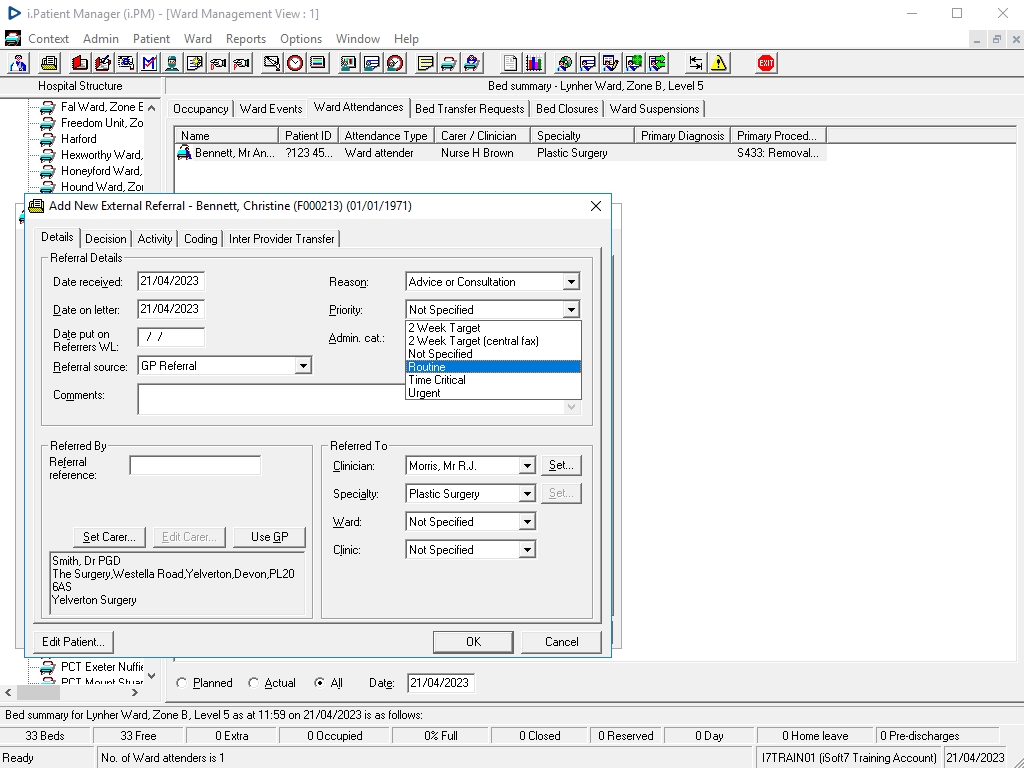Click the surgeon in green mask toolbar icon
Screen dimensions: 1024x768
pos(172,63)
